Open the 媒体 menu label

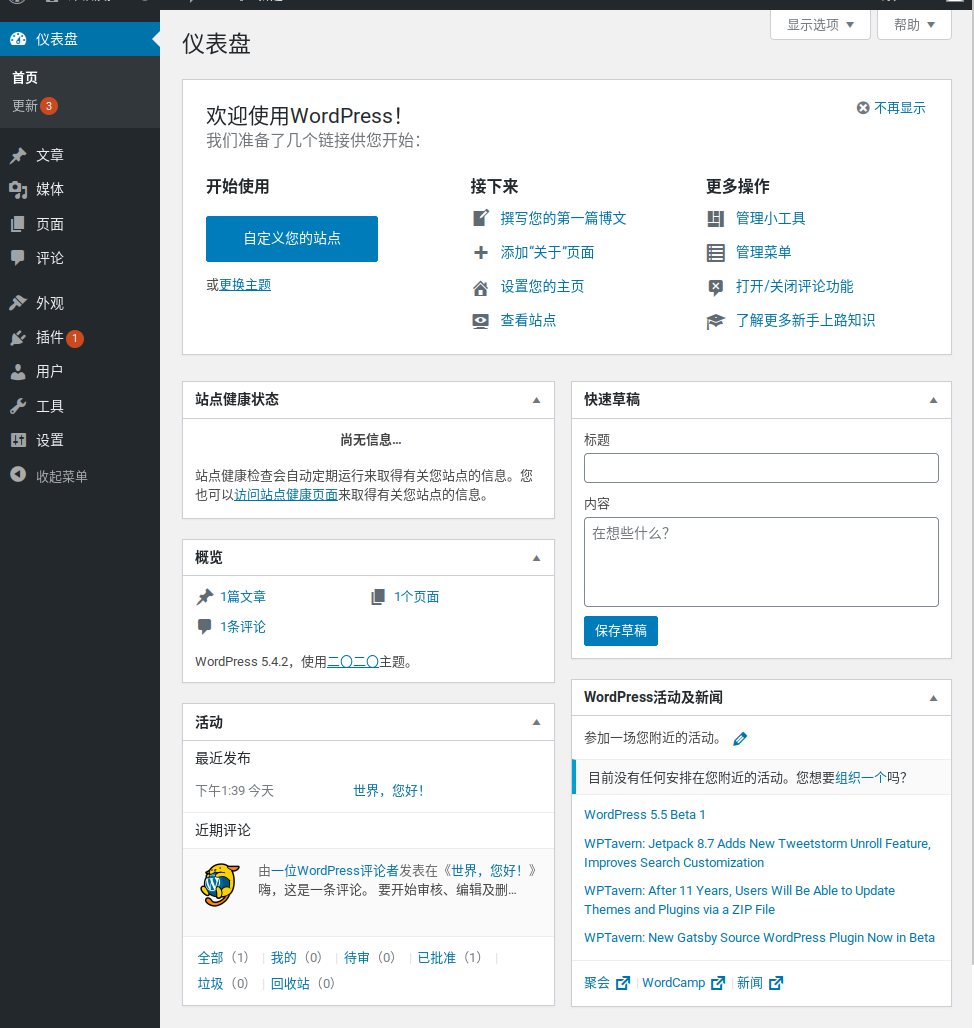tap(50, 189)
